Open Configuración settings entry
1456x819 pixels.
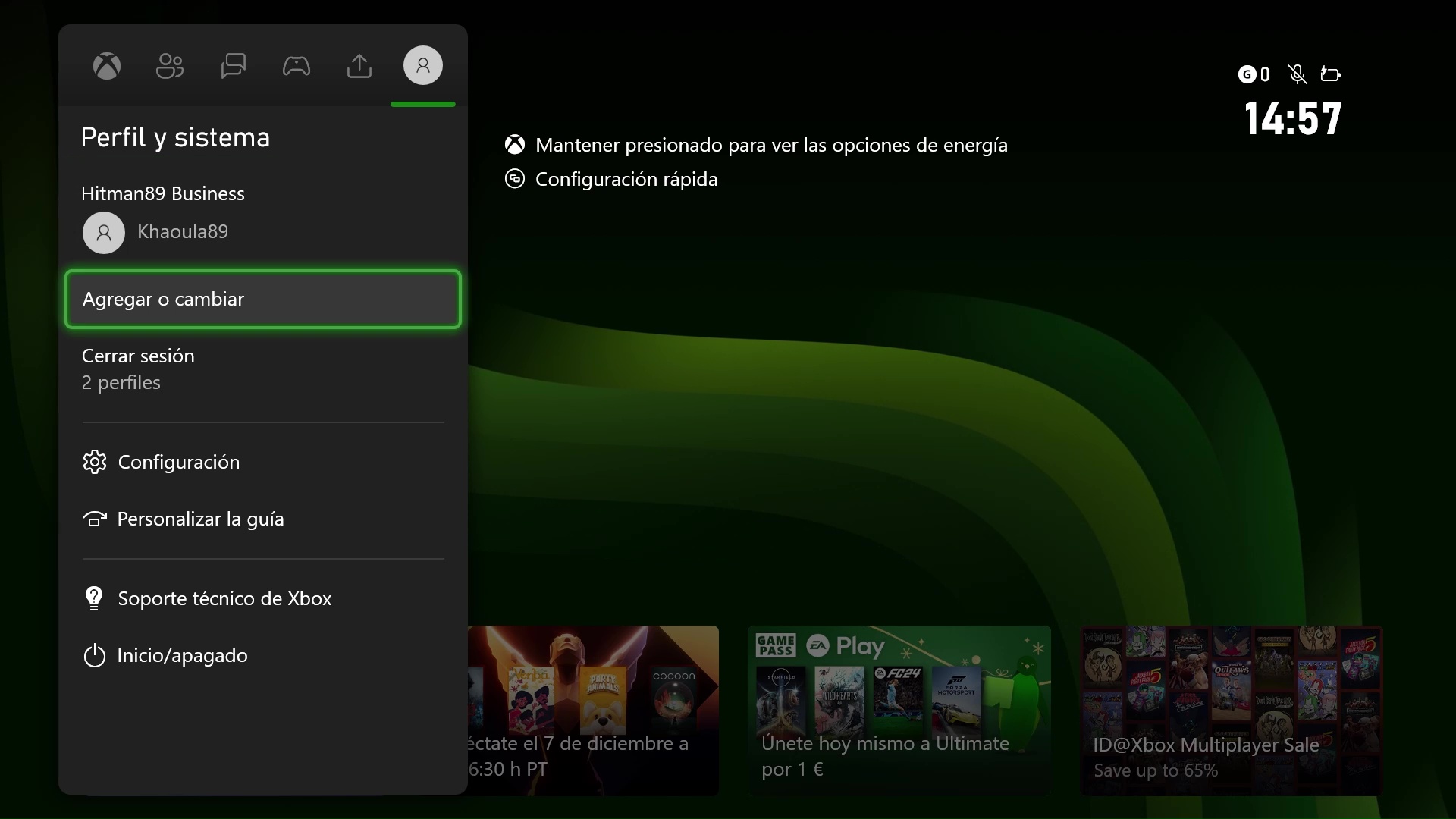tap(263, 462)
